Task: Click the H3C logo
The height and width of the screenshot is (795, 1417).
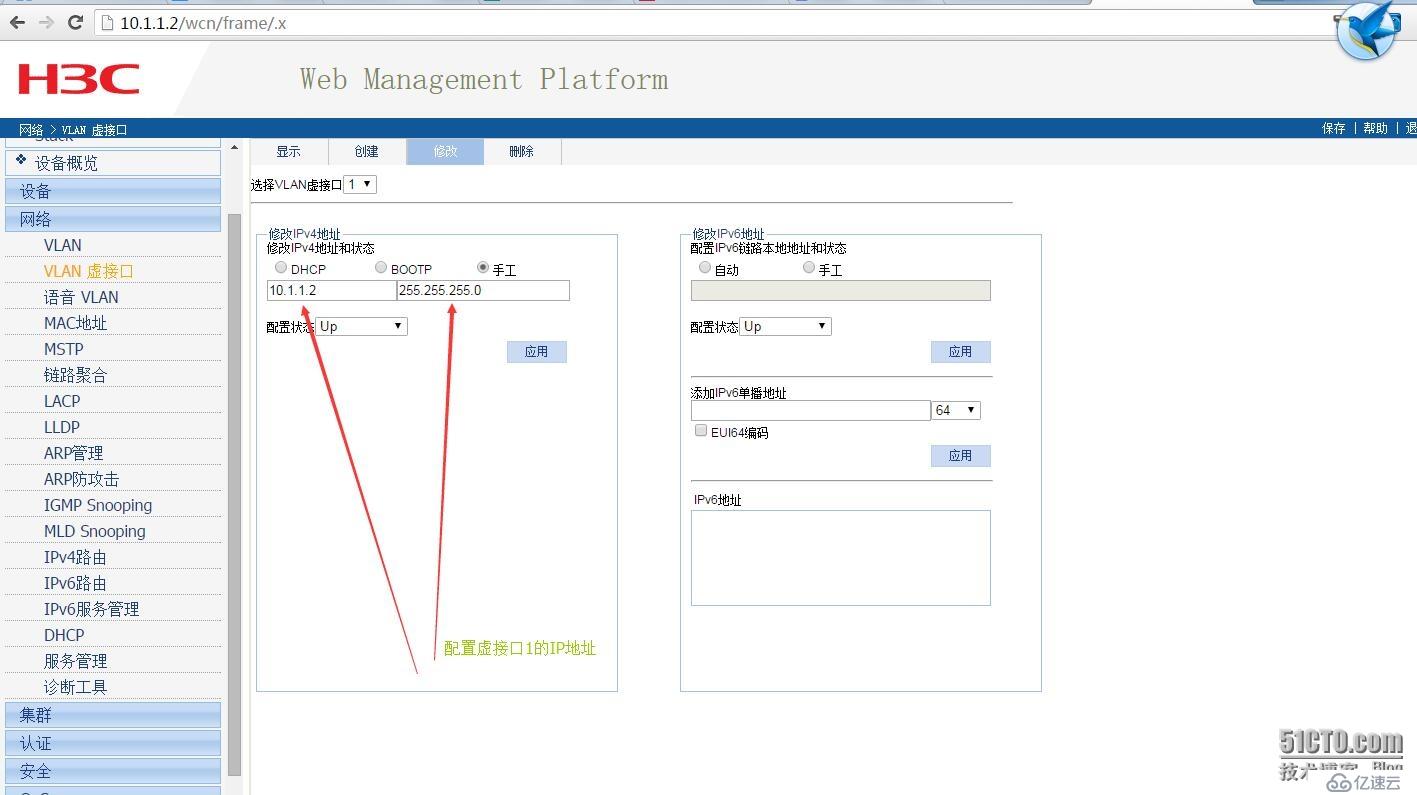Action: [x=78, y=79]
